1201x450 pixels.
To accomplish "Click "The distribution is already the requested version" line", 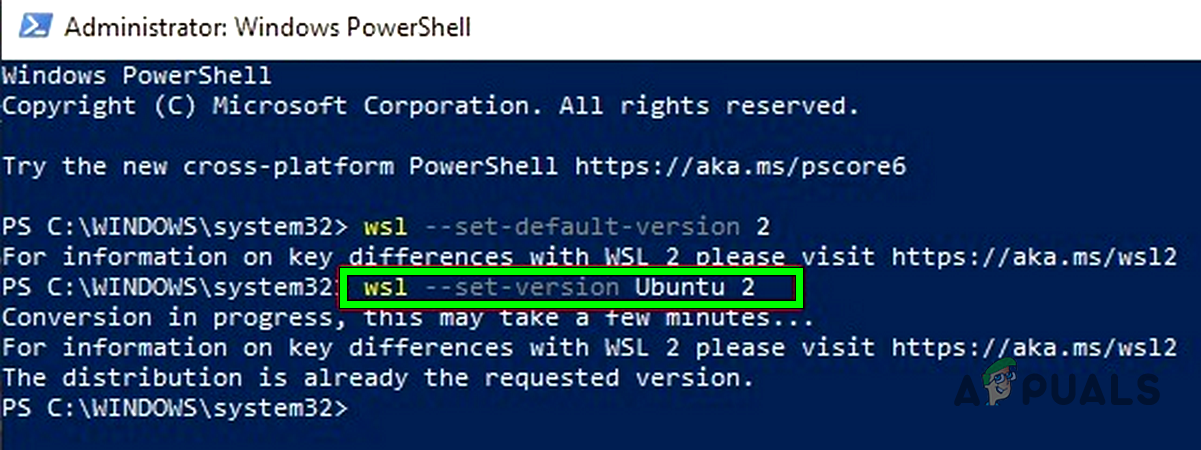I will 375,379.
